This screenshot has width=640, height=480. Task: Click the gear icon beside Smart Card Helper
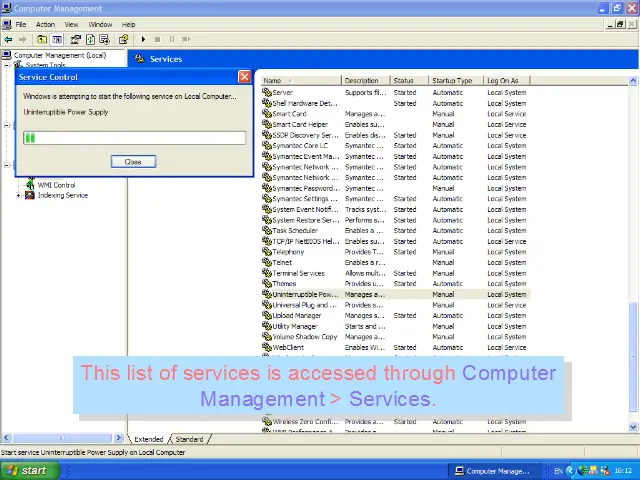(267, 124)
